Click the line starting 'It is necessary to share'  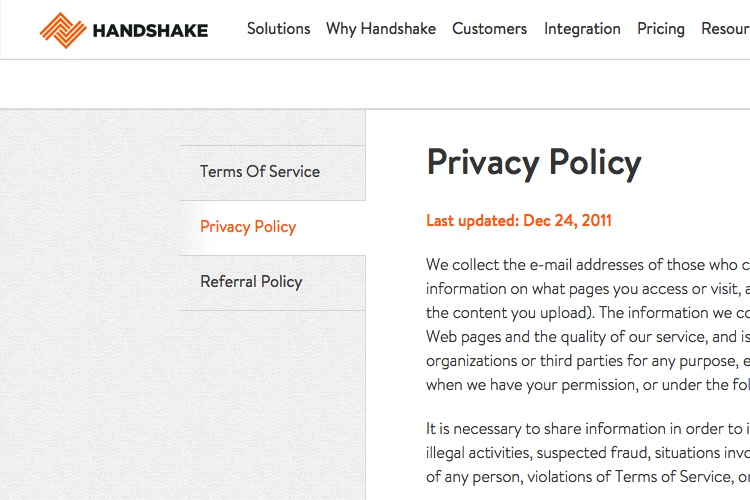588,429
